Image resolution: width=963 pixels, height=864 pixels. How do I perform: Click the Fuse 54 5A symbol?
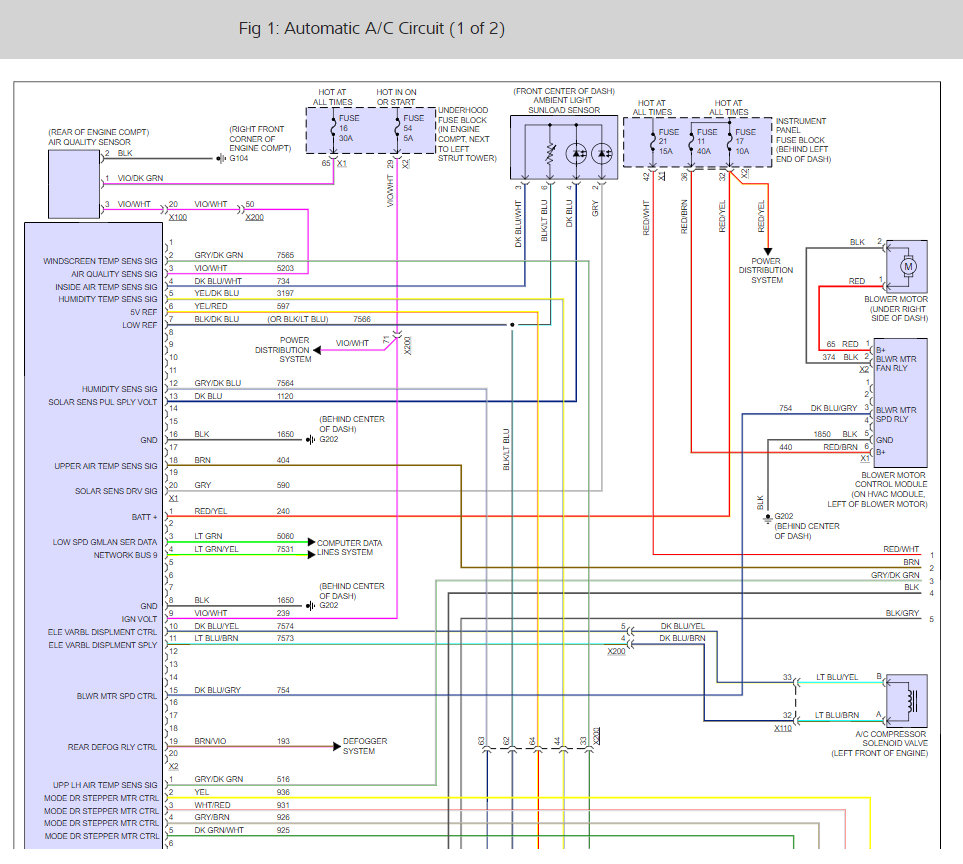397,128
